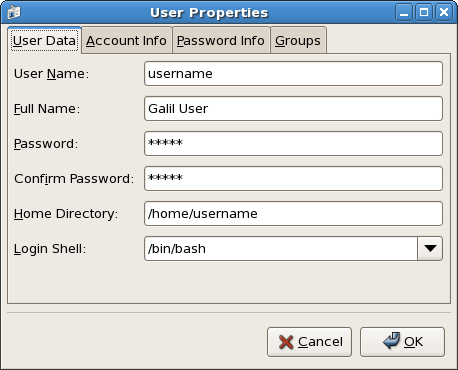Click the User Properties title text
This screenshot has width=458, height=370.
(209, 13)
